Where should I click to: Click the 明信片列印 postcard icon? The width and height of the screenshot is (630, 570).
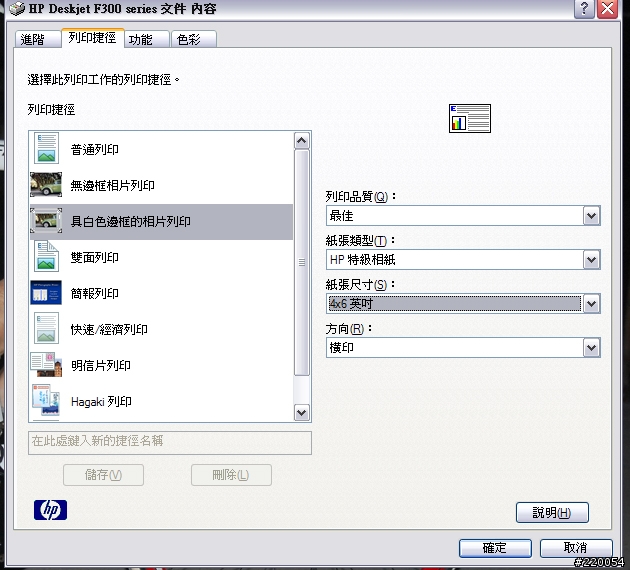46,365
